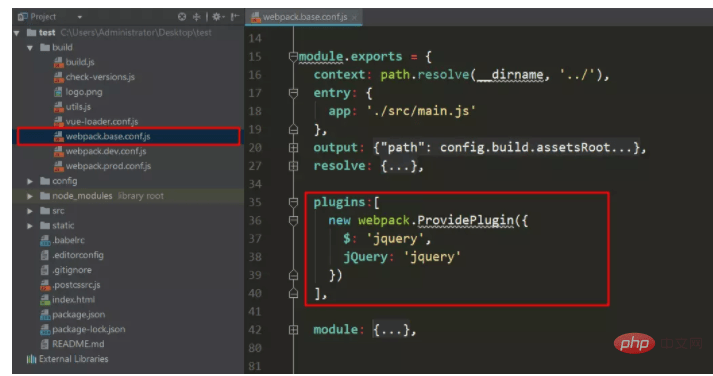Expand the config folder
The width and height of the screenshot is (713, 376).
pos(30,181)
